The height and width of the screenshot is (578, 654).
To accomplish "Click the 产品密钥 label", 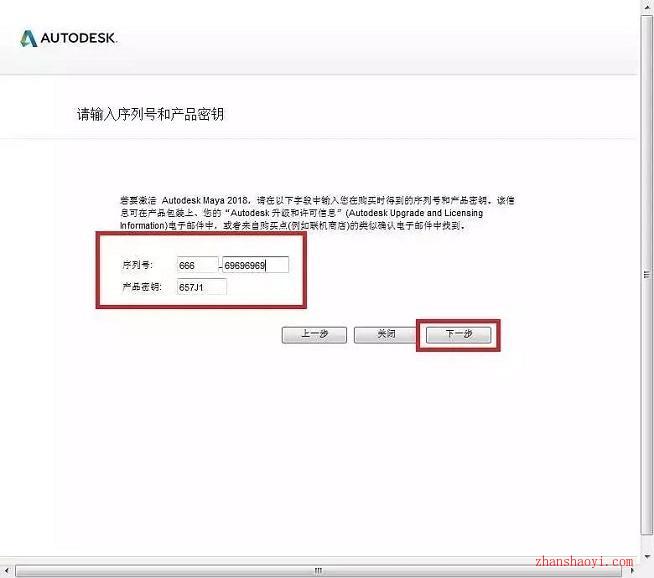I will pos(141,286).
